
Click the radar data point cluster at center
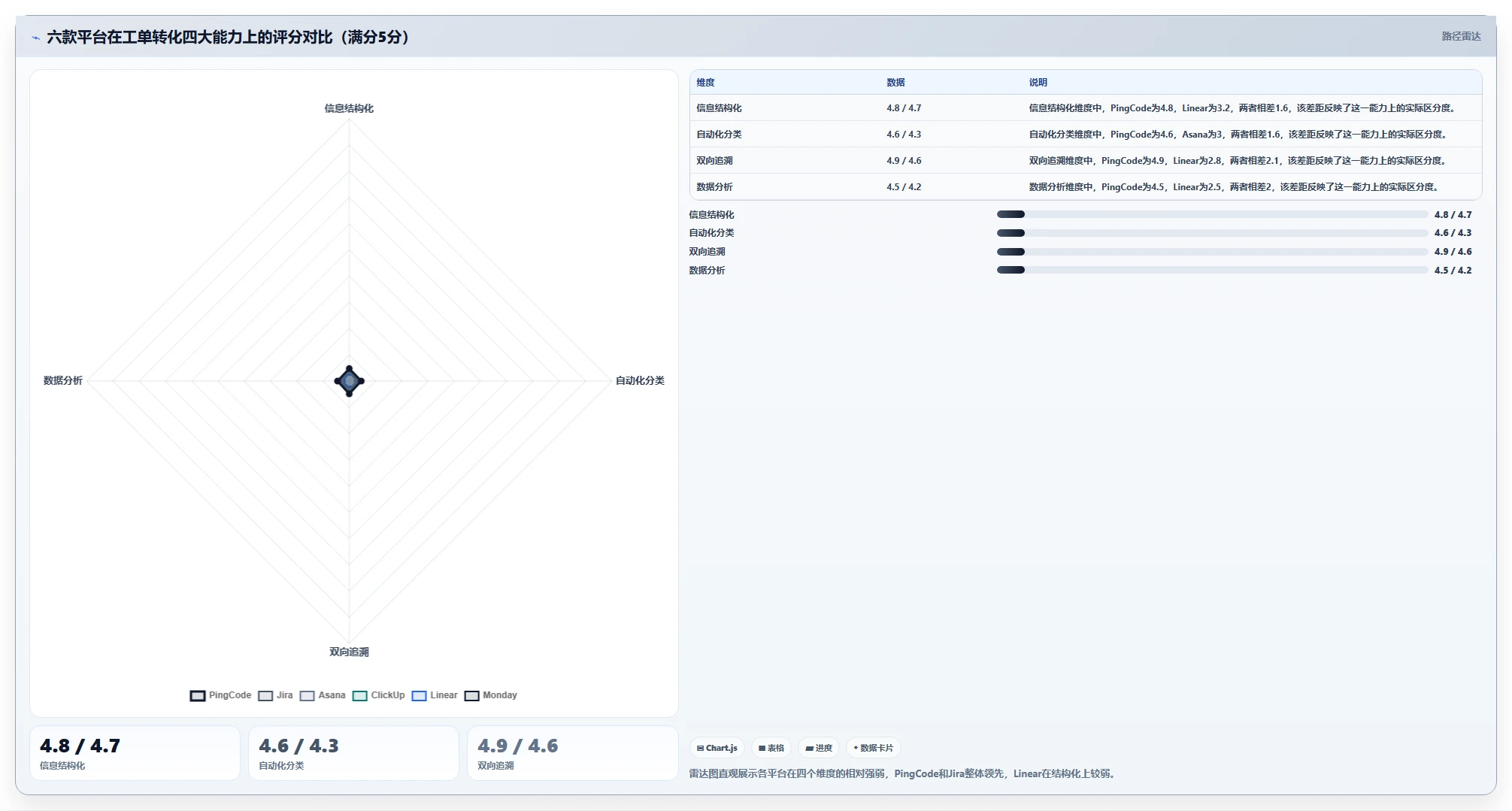[349, 381]
